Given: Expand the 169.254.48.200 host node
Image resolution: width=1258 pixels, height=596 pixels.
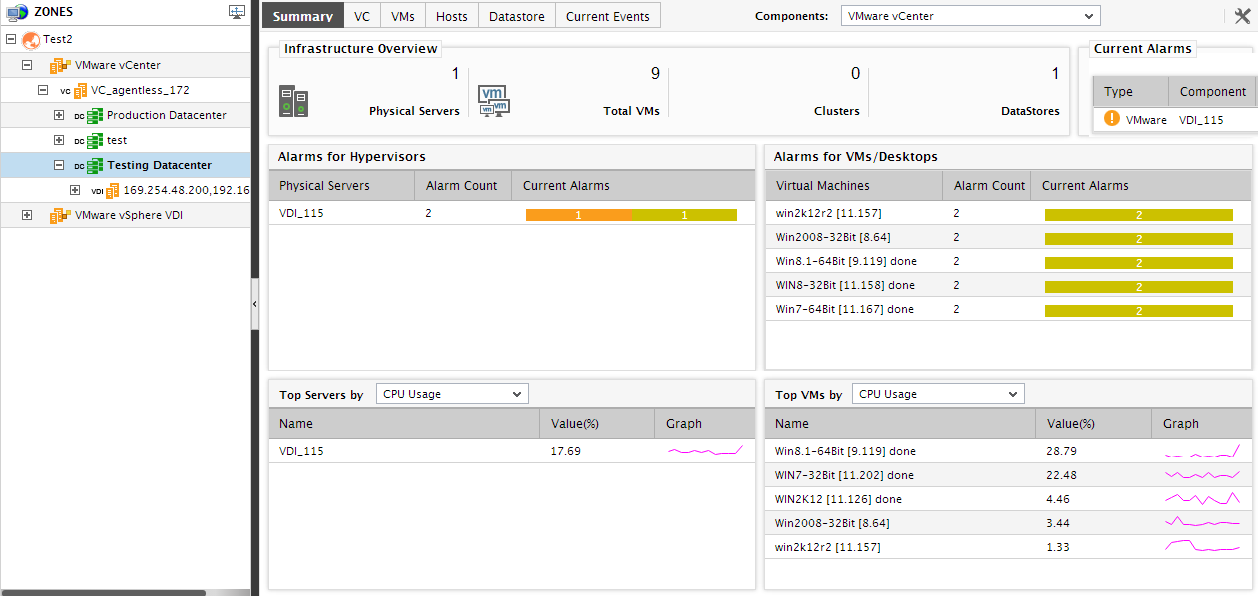Looking at the screenshot, I should coord(75,190).
